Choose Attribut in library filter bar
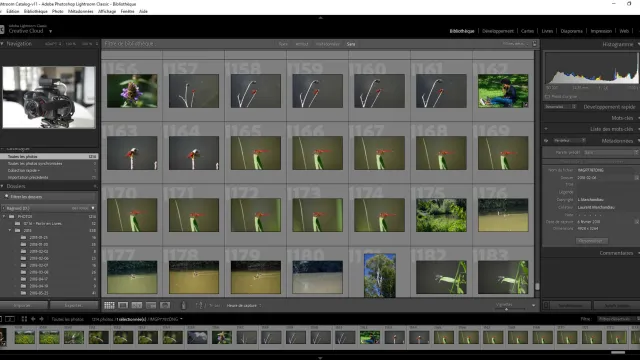This screenshot has height=360, width=640. coord(302,44)
